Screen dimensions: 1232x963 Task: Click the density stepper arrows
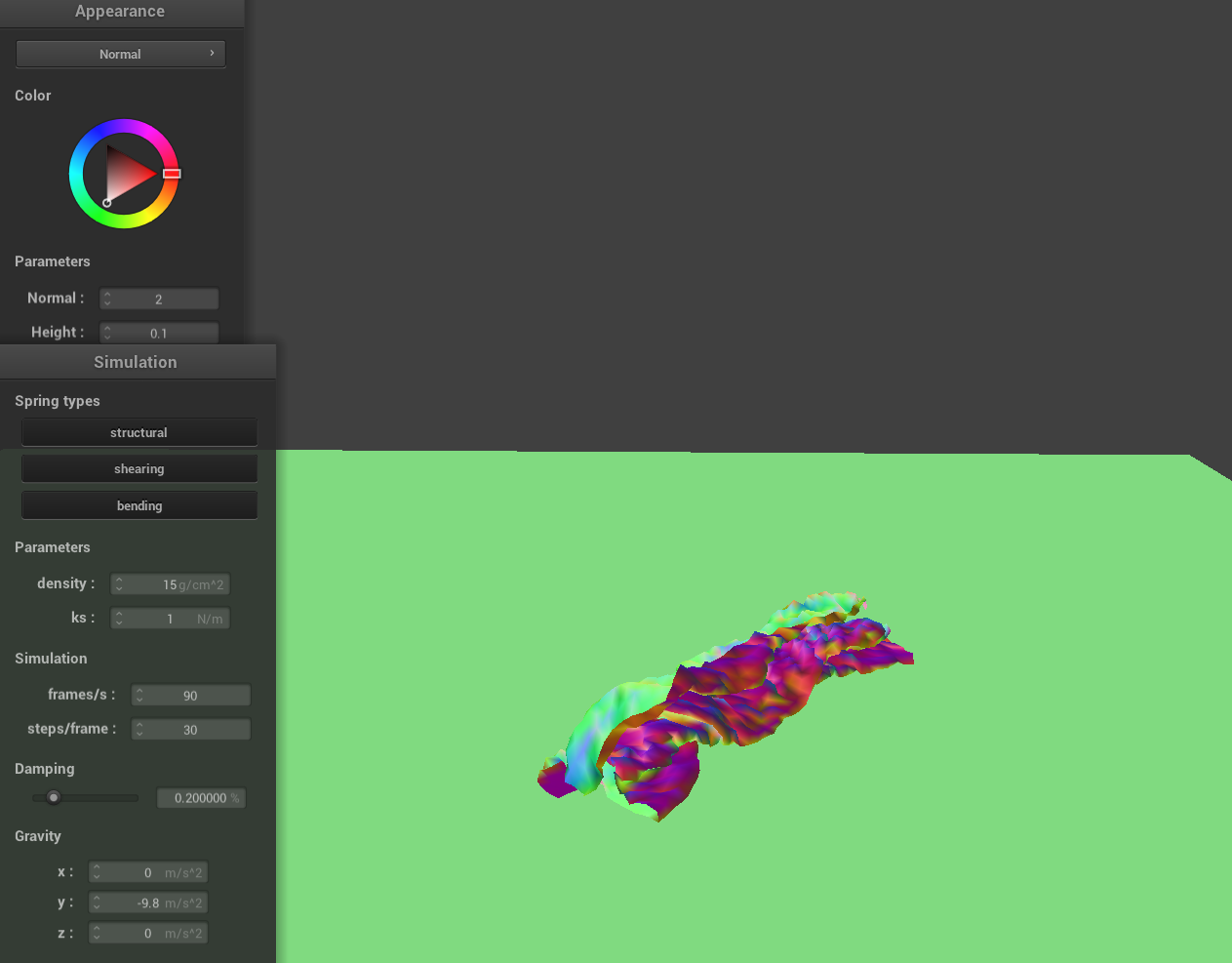pyautogui.click(x=119, y=584)
